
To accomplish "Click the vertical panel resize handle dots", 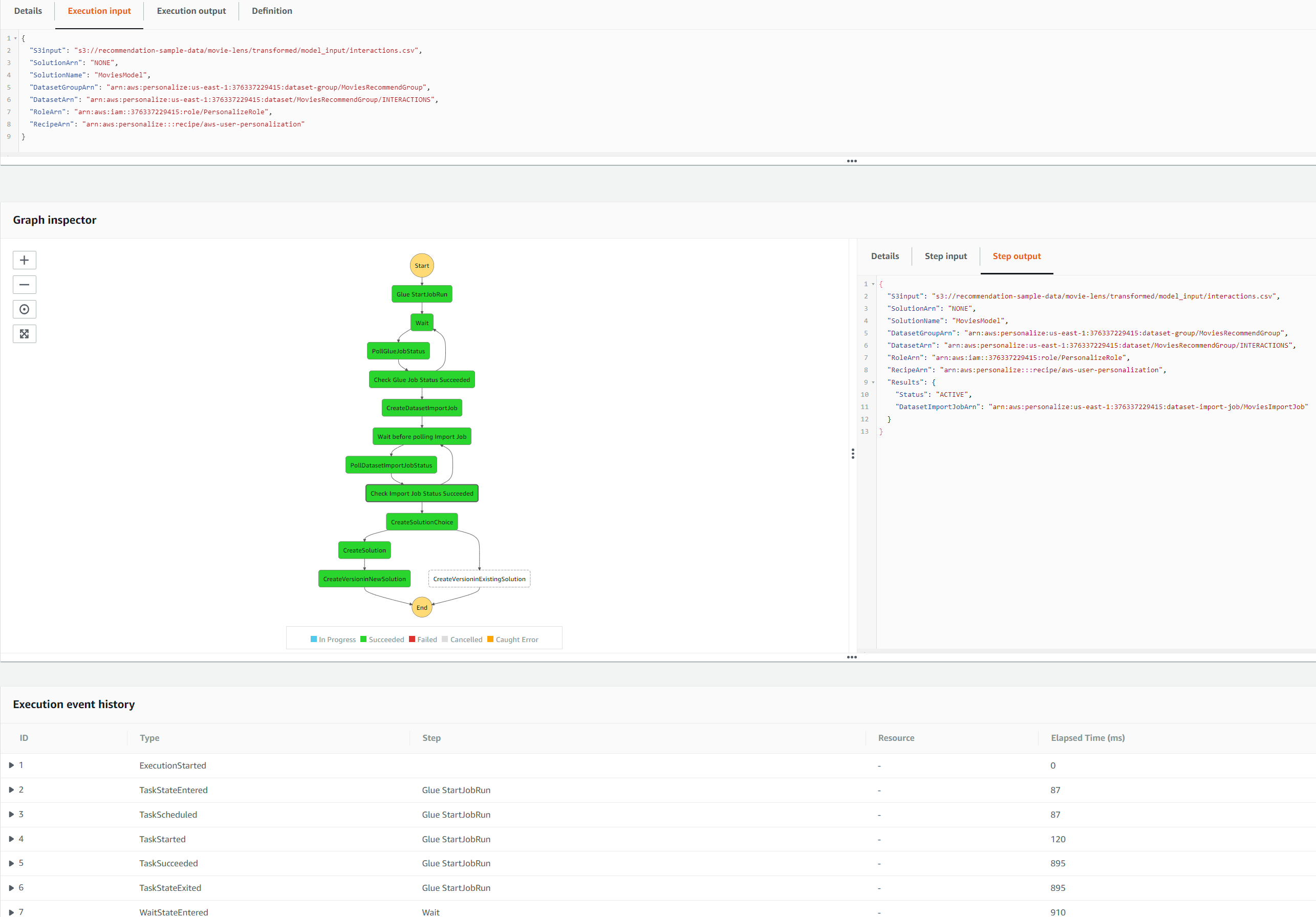I will click(x=852, y=454).
